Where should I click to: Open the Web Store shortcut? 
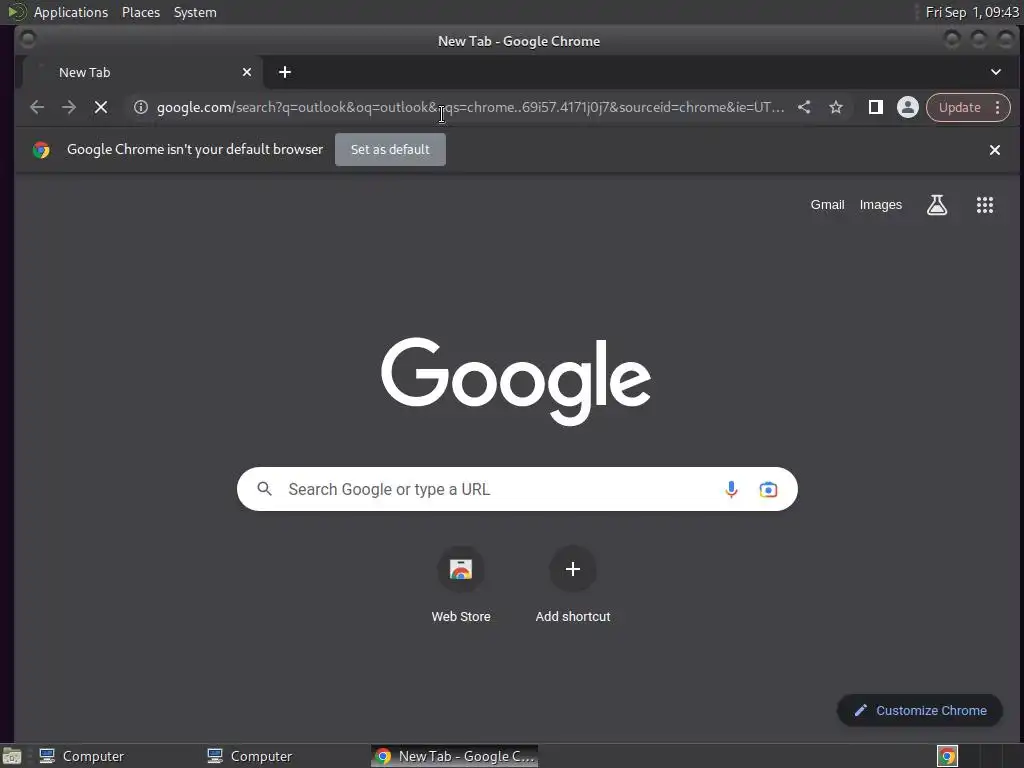[461, 584]
